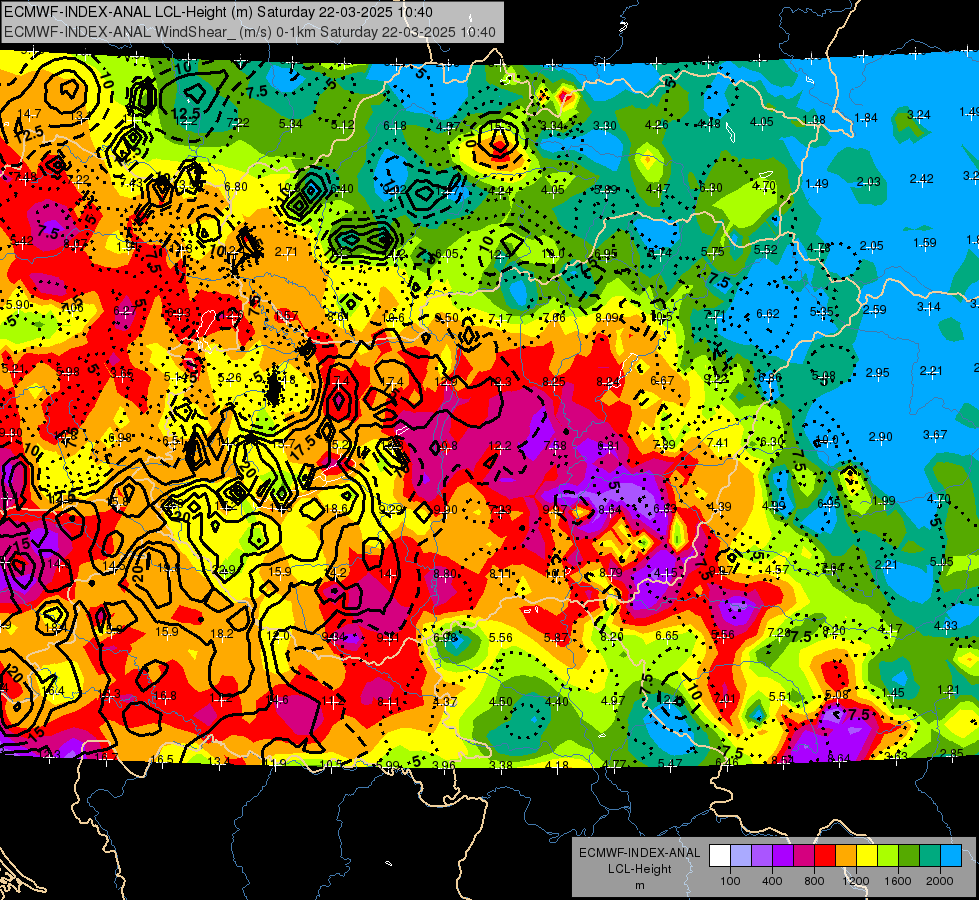
Task: Click the map value 7.71
Action: pyautogui.click(x=715, y=315)
